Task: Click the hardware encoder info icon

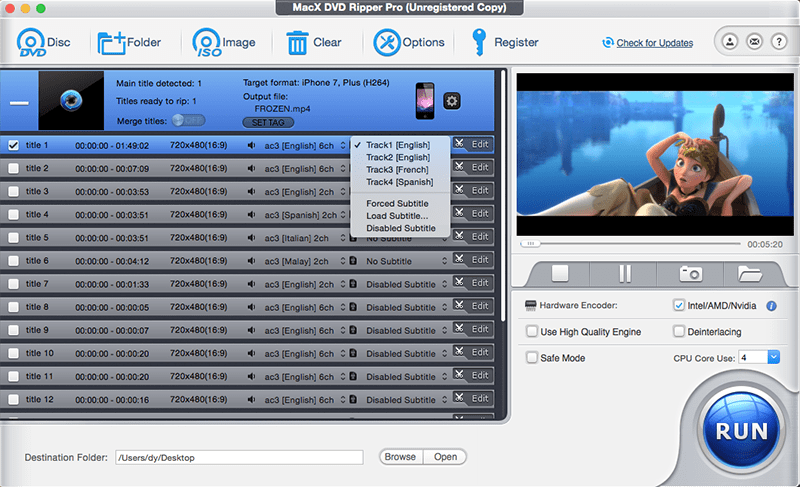Action: click(771, 306)
